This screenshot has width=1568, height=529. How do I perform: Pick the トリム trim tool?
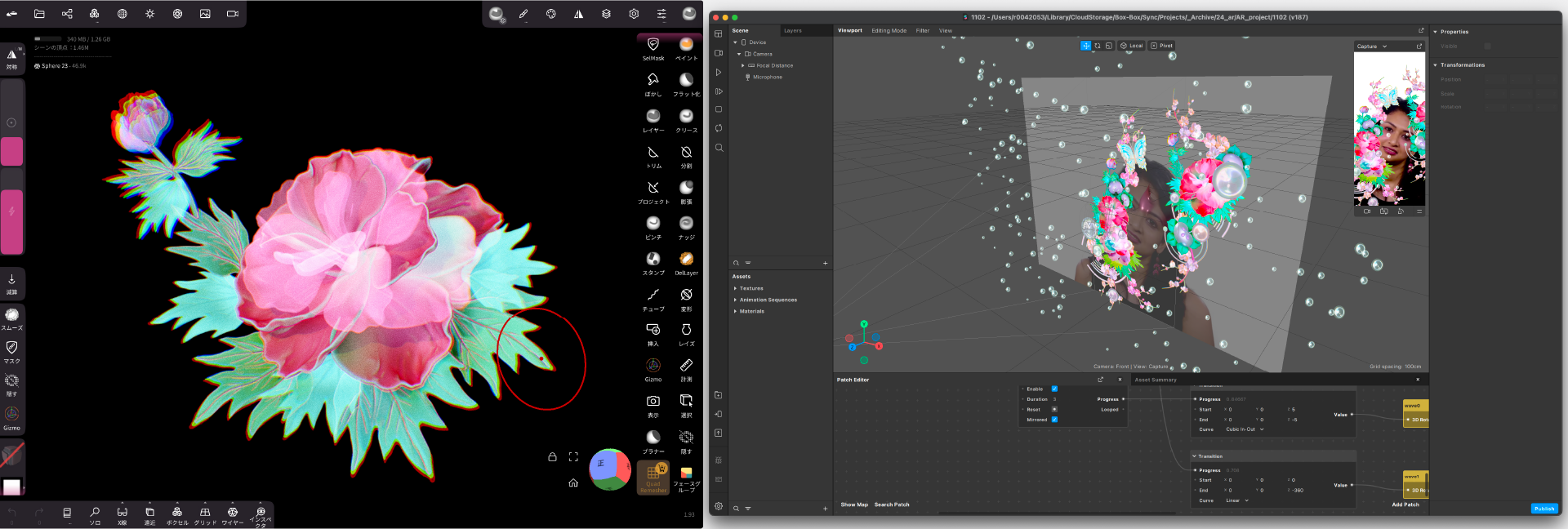pos(653,153)
